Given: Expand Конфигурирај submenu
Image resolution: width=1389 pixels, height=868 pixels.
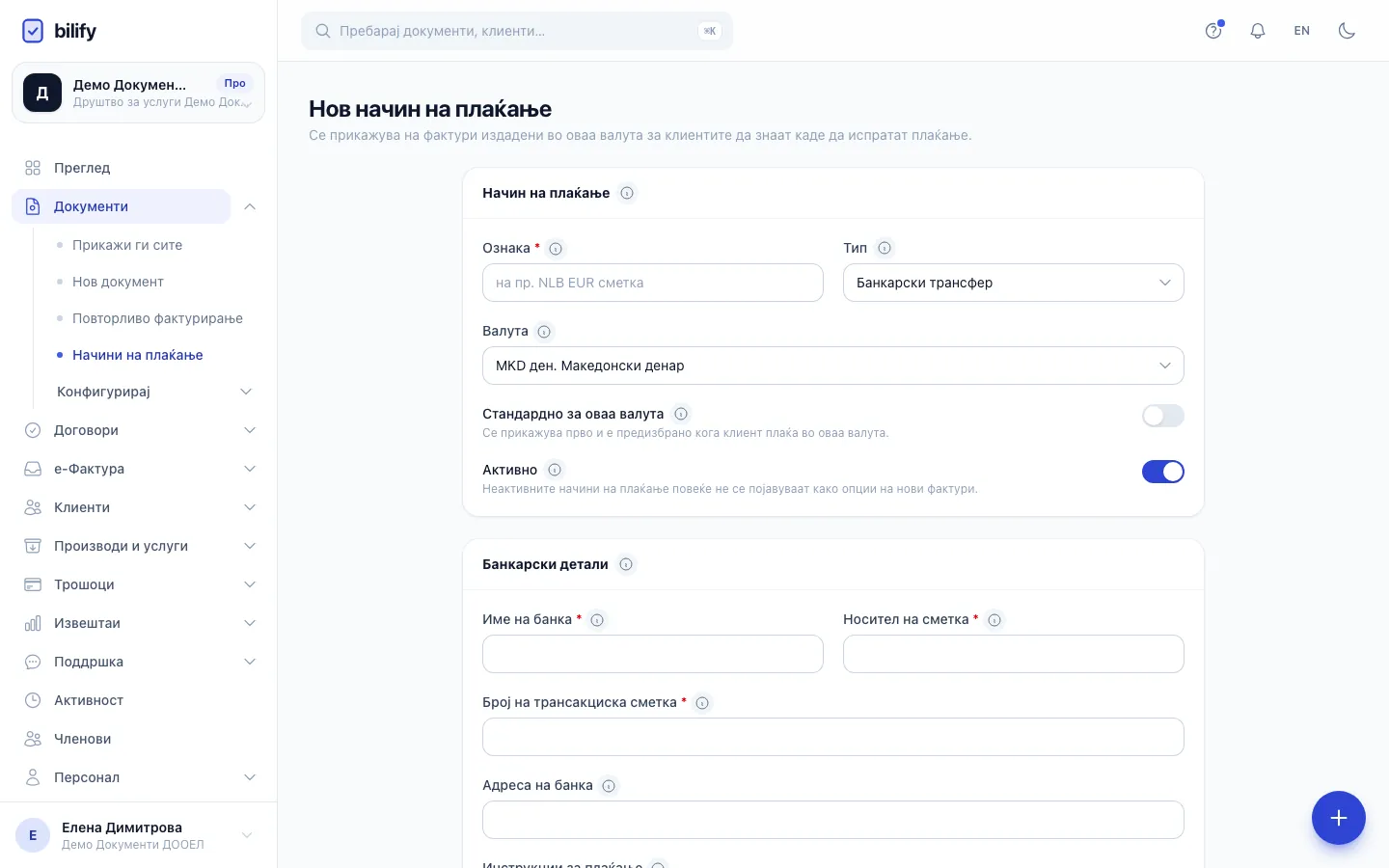Looking at the screenshot, I should [x=155, y=392].
